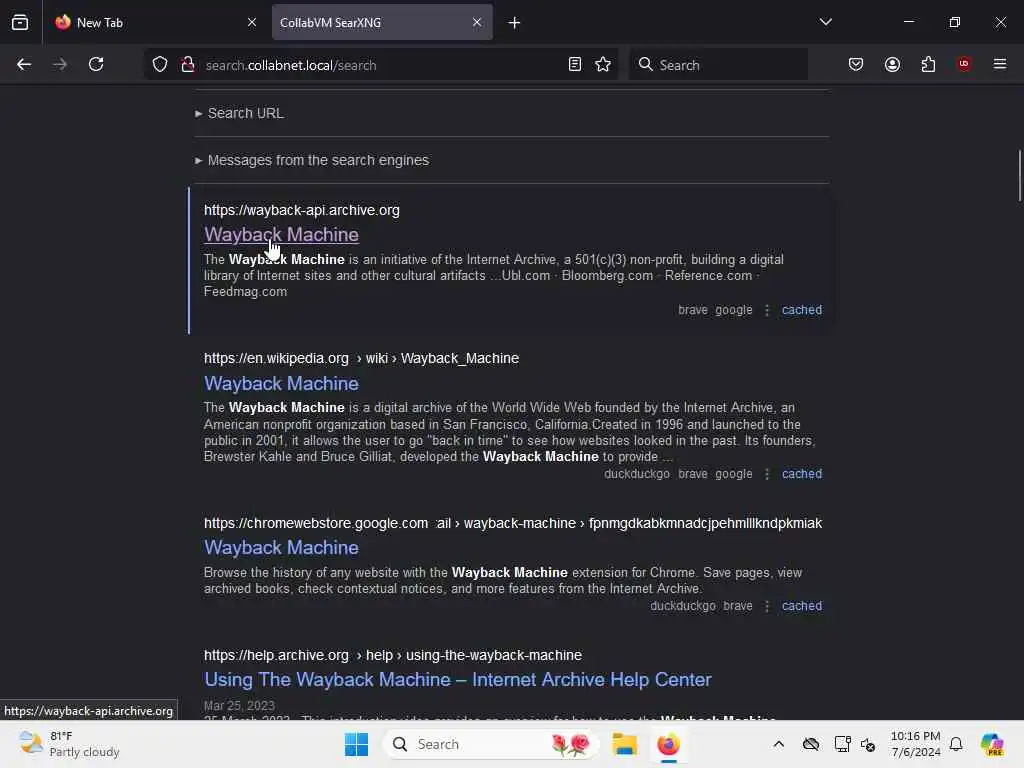Open the network status tray icon
This screenshot has width=1024, height=768.
(x=842, y=744)
